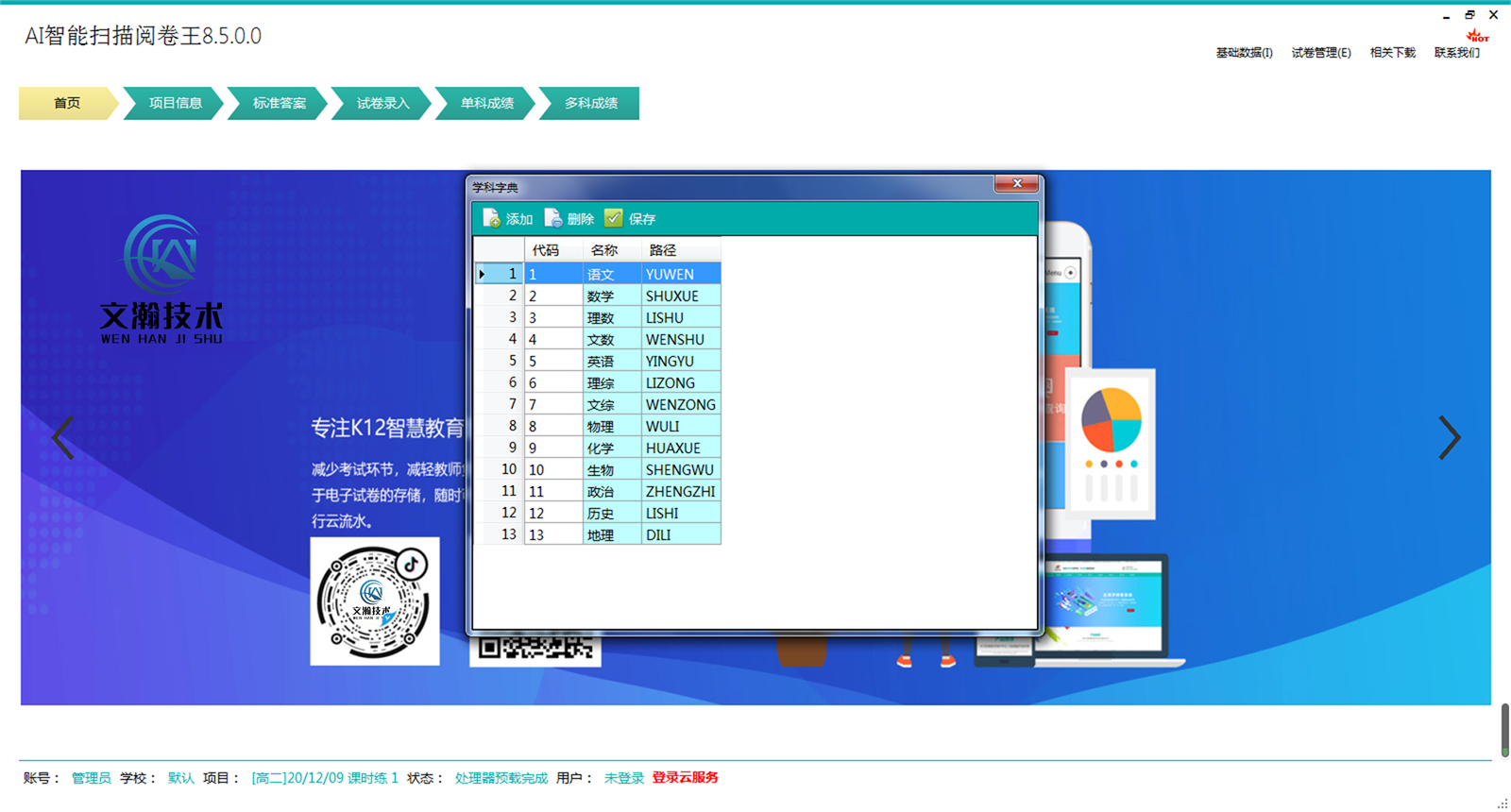Screen dimensions: 1511x812
Task: Click the vertical scrollbar at right edge
Action: point(1504,729)
